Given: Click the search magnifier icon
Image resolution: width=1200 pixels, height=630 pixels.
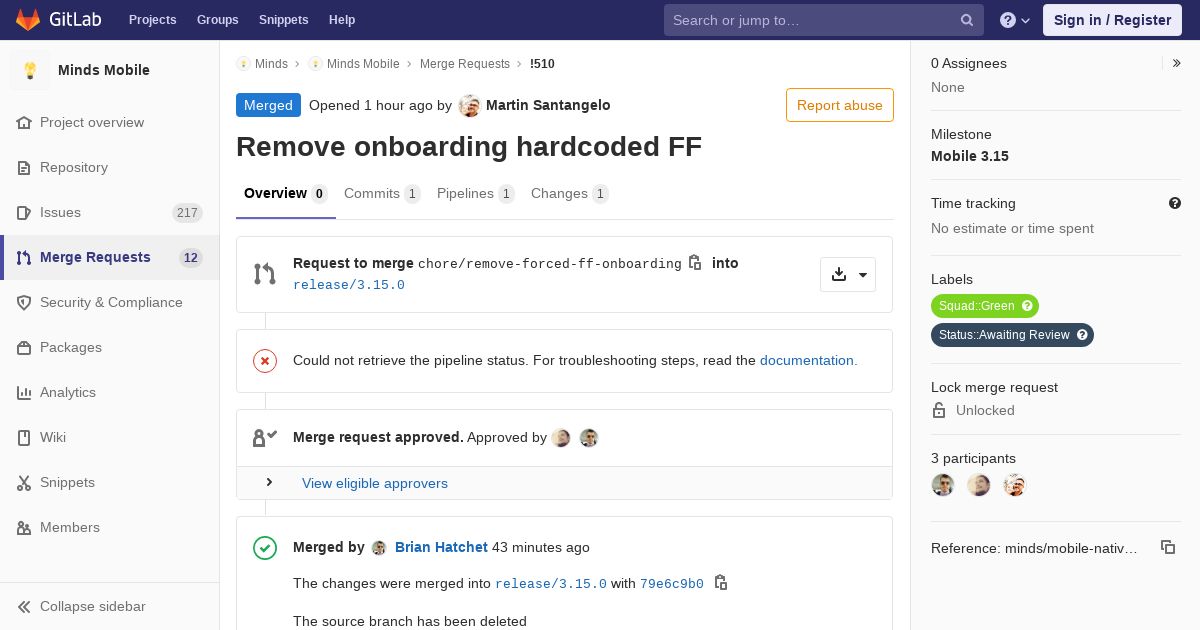Looking at the screenshot, I should coord(967,20).
